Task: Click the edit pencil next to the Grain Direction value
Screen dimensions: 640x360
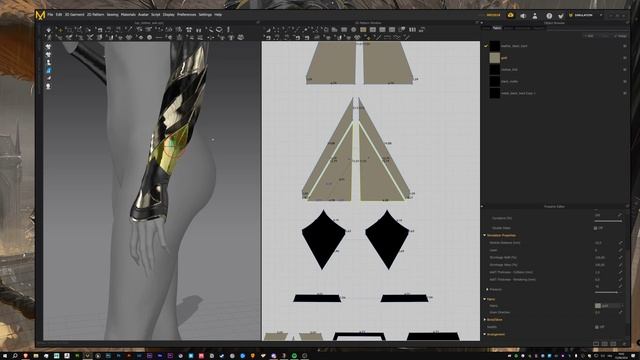Action: (620, 312)
